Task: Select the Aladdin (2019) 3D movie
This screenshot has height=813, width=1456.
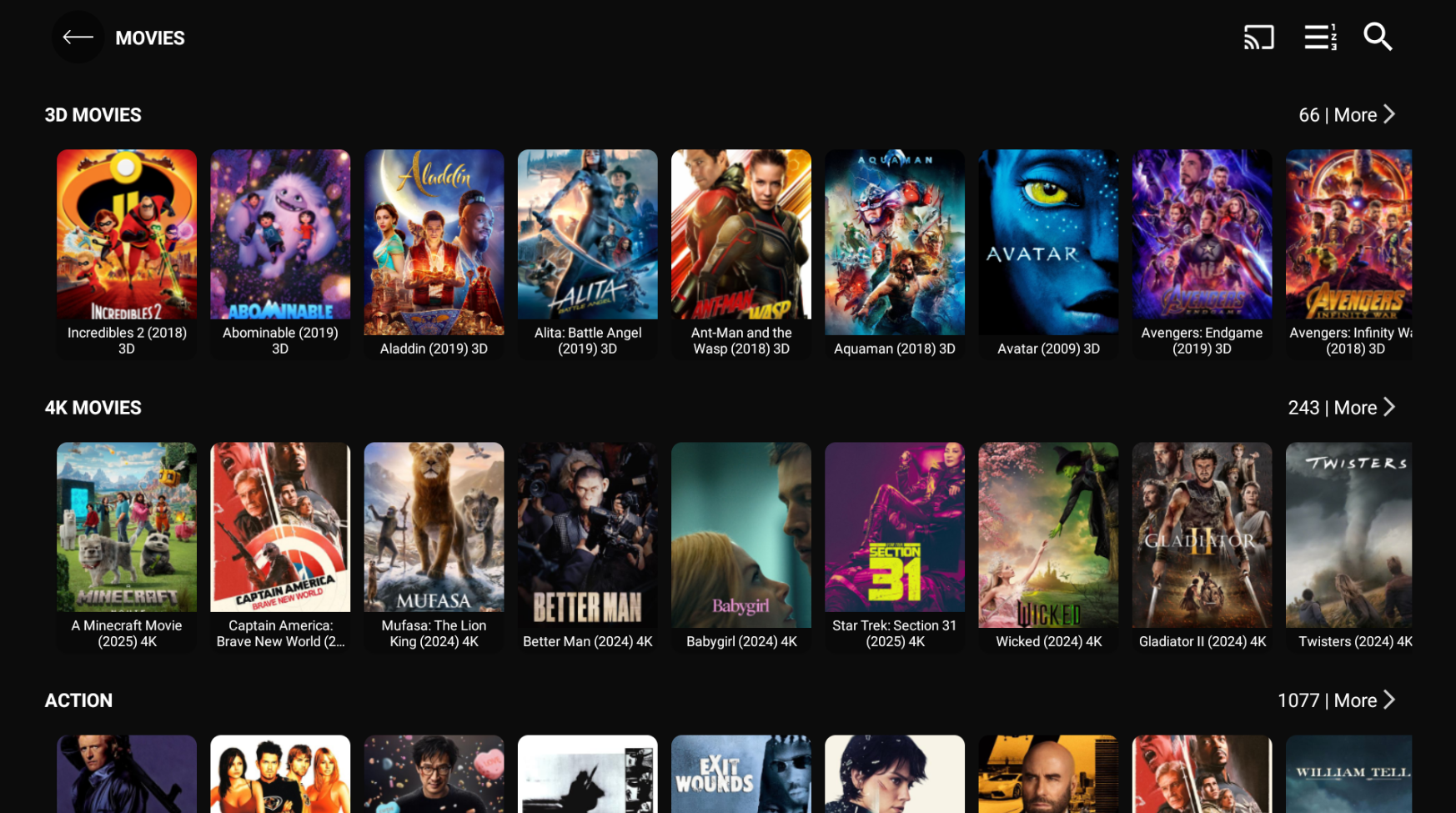Action: coord(434,254)
